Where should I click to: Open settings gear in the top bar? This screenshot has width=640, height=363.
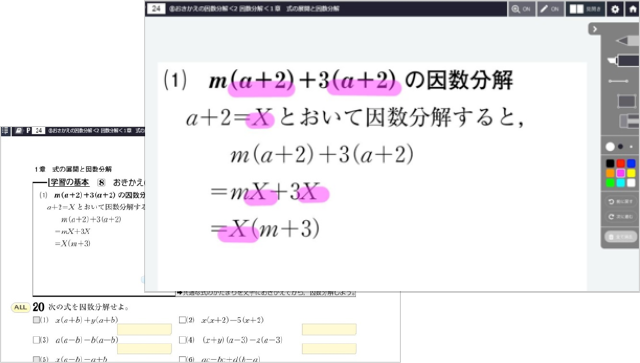[x=615, y=9]
